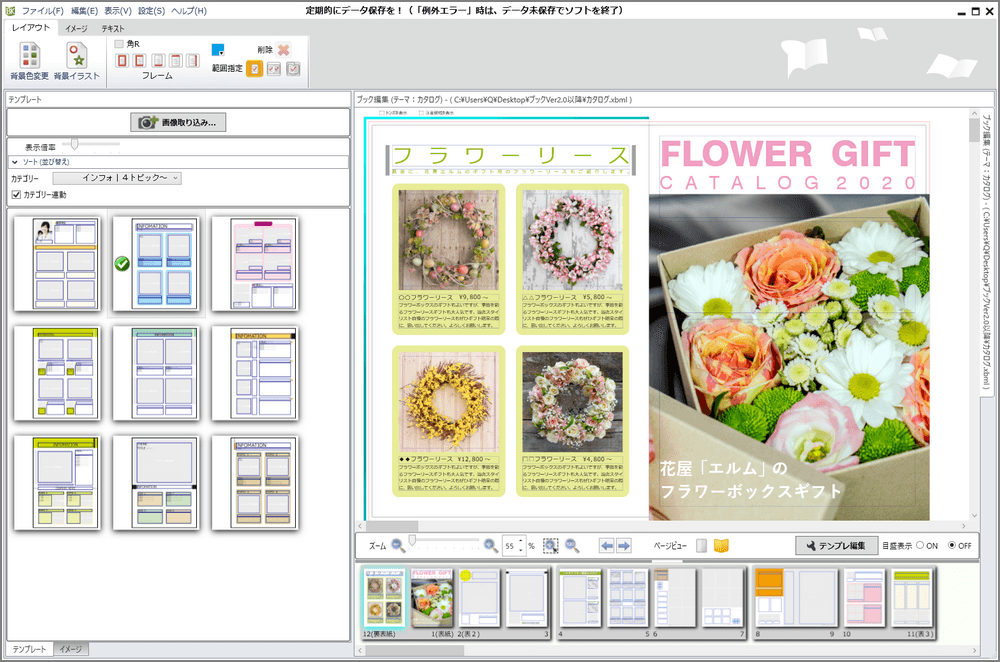The height and width of the screenshot is (662, 1000).
Task: Open the blue frame color dropdown
Action: tap(218, 49)
